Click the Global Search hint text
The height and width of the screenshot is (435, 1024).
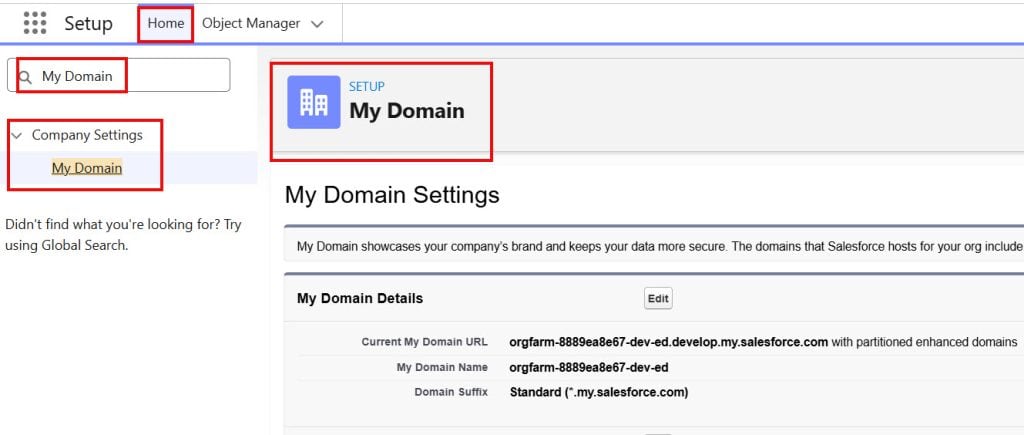pos(123,235)
